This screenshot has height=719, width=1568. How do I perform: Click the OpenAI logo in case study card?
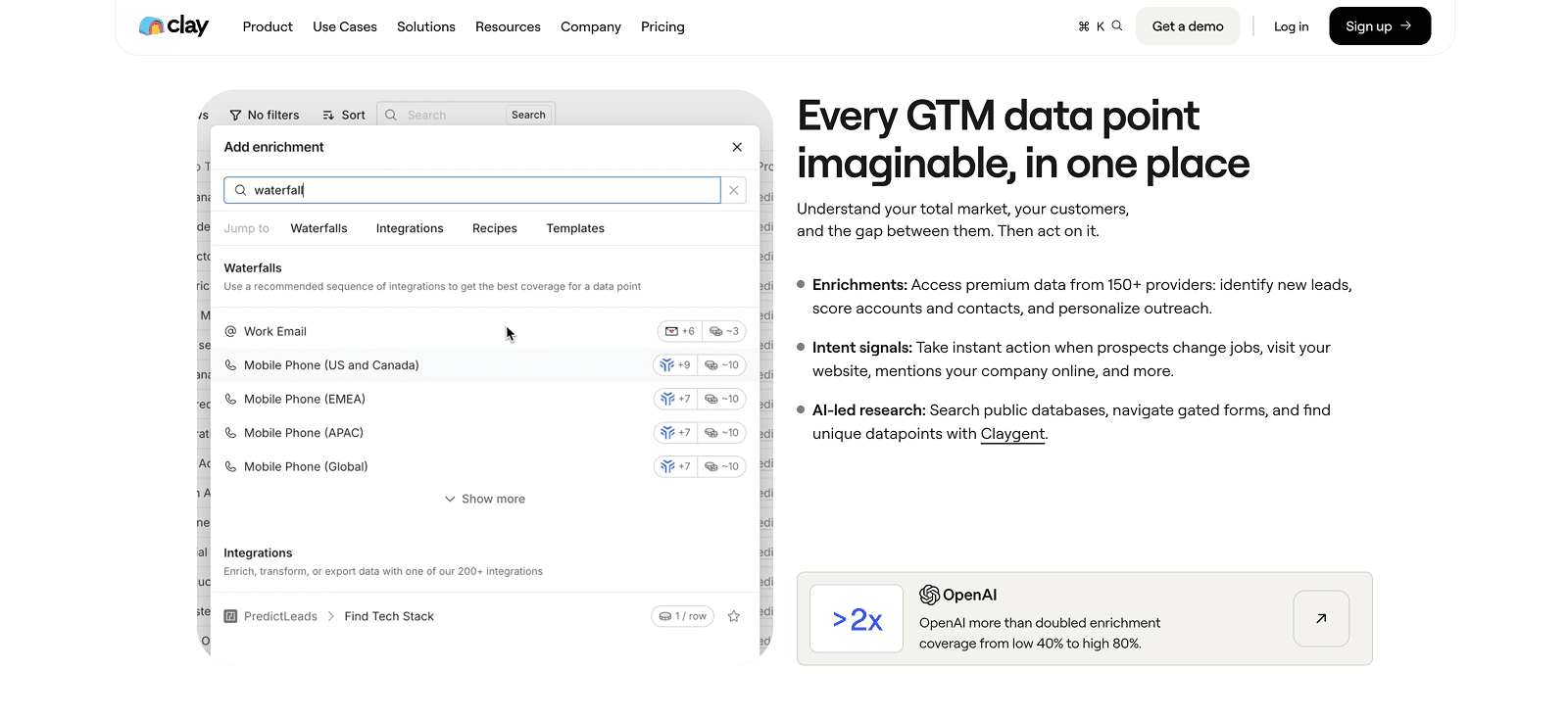[957, 595]
